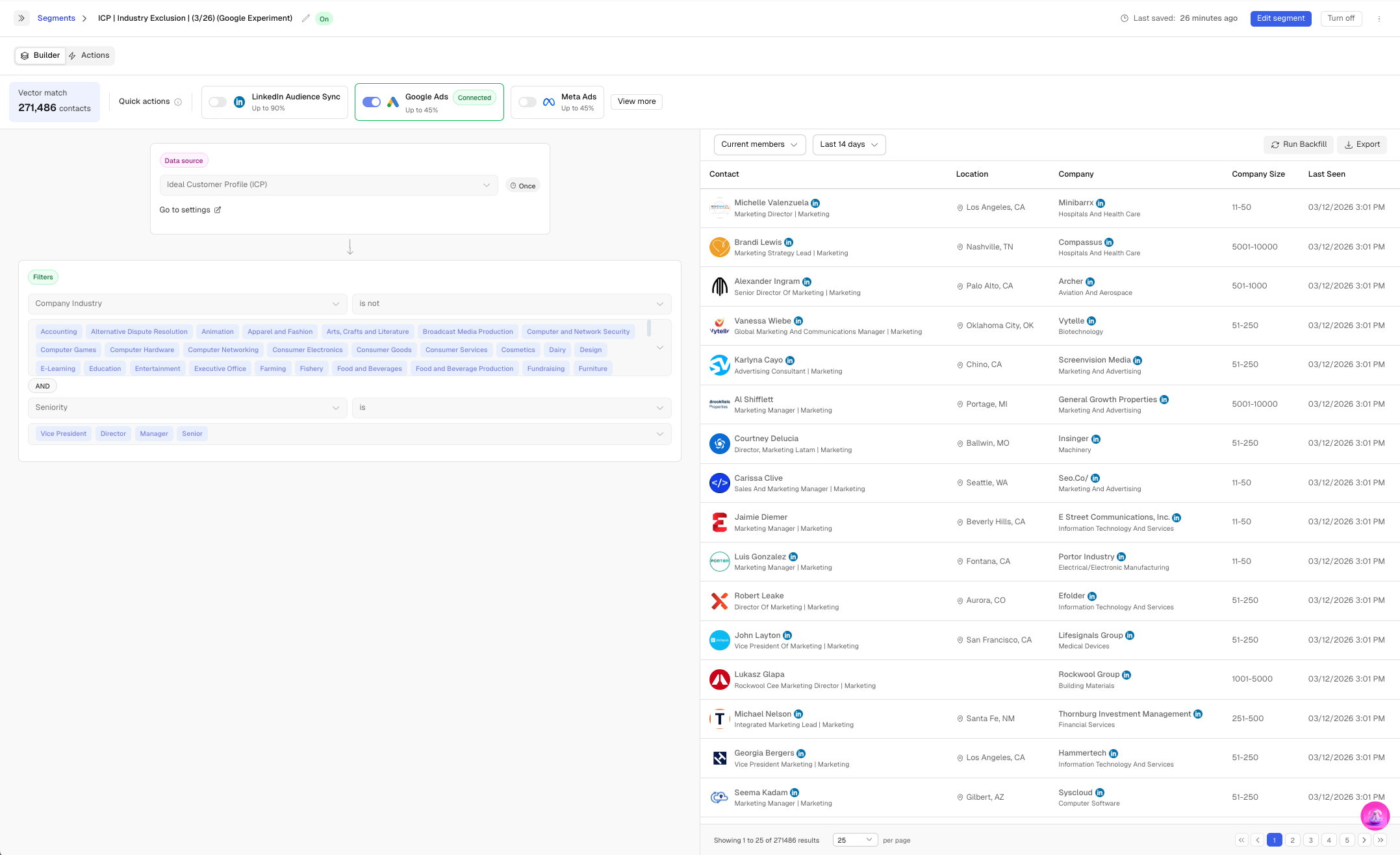Go to last page of results

(x=1381, y=840)
